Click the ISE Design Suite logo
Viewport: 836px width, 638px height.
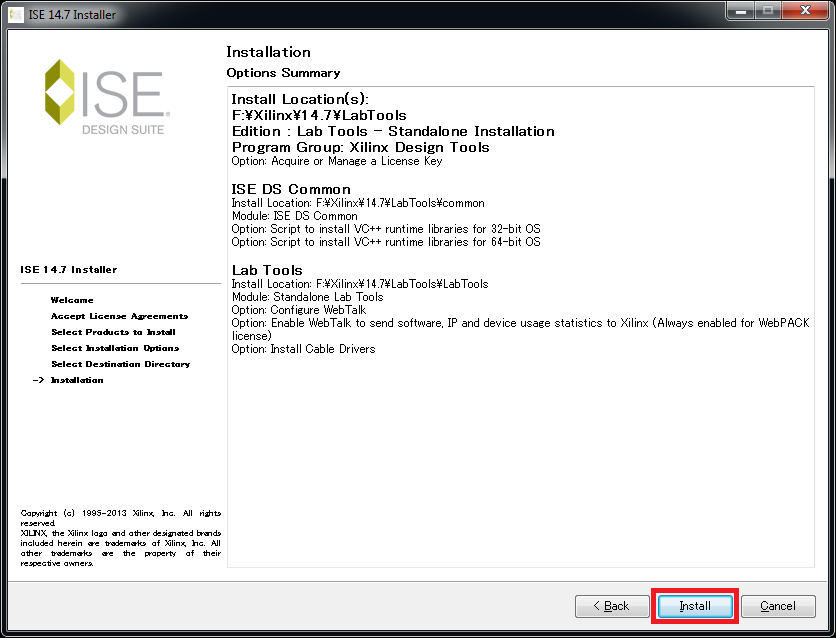pos(107,96)
